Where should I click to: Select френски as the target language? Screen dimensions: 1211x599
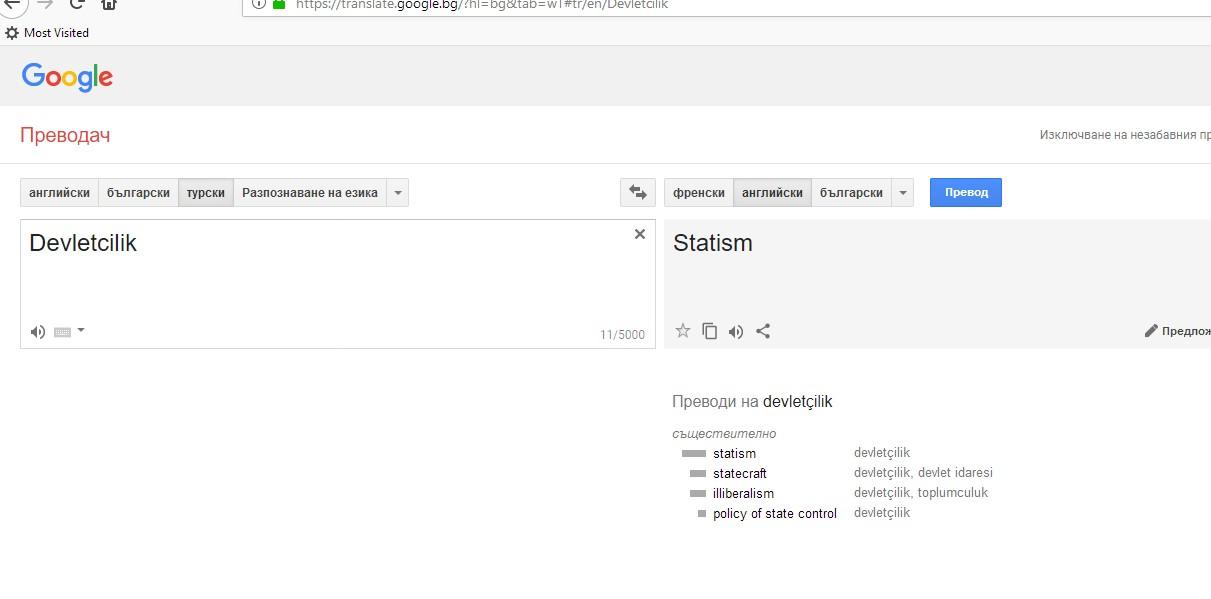[x=699, y=192]
